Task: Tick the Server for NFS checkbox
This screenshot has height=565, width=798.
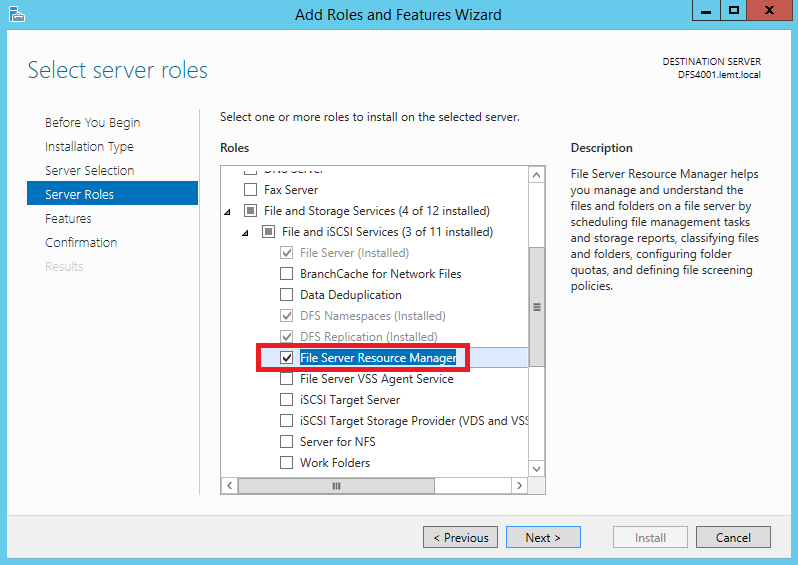Action: (287, 442)
